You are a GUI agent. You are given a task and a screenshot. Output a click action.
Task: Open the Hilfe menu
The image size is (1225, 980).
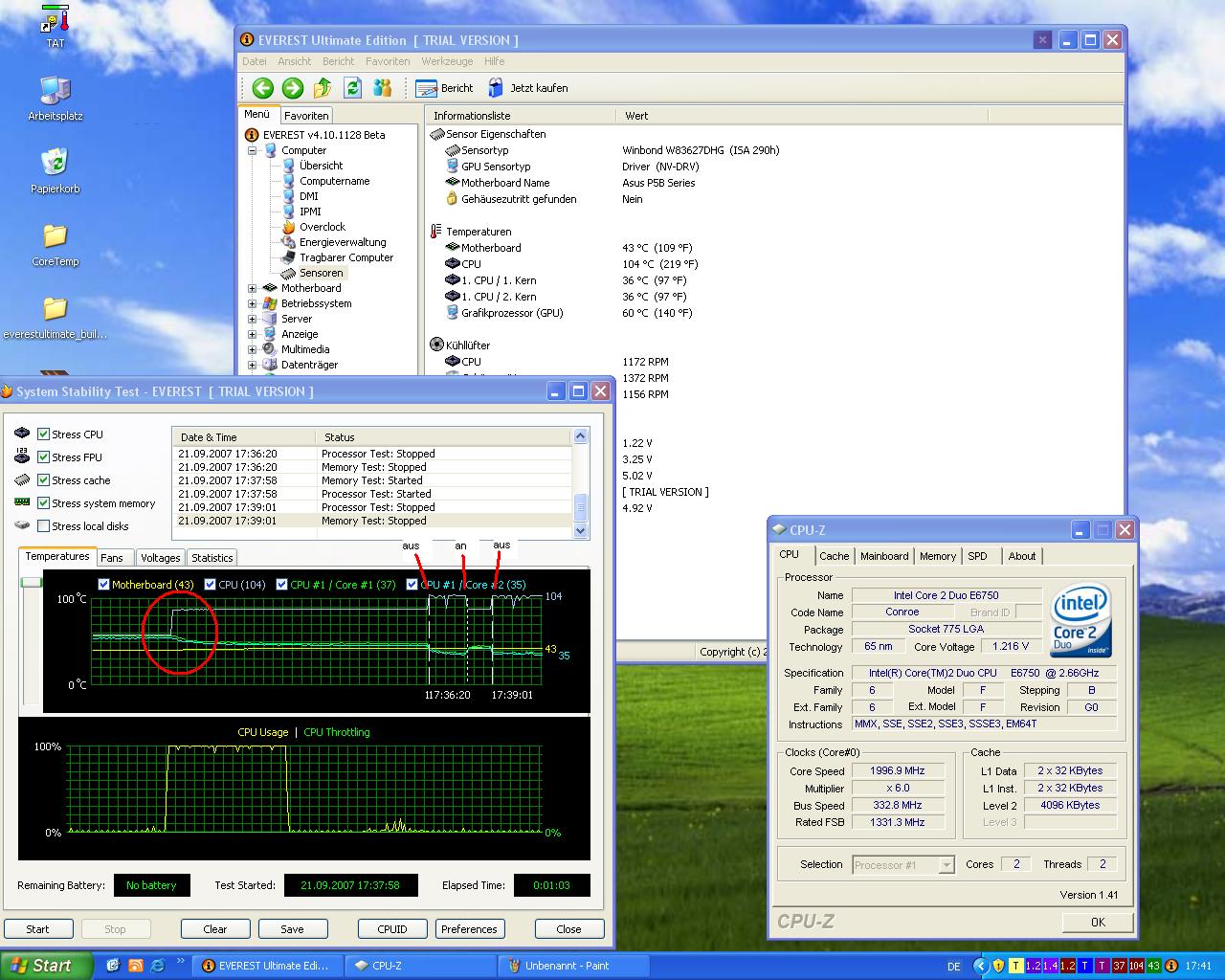(x=495, y=61)
